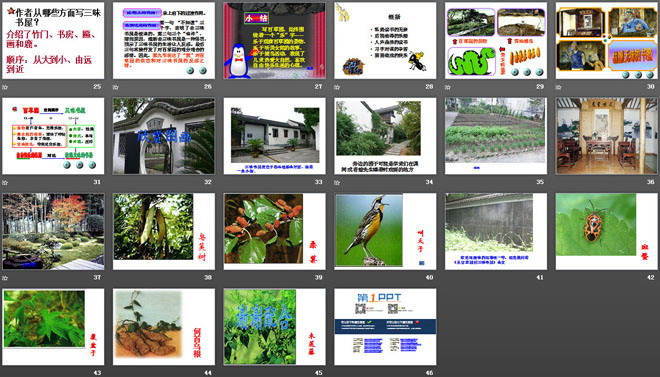Select slide 32 showing the round moon gate

point(164,136)
